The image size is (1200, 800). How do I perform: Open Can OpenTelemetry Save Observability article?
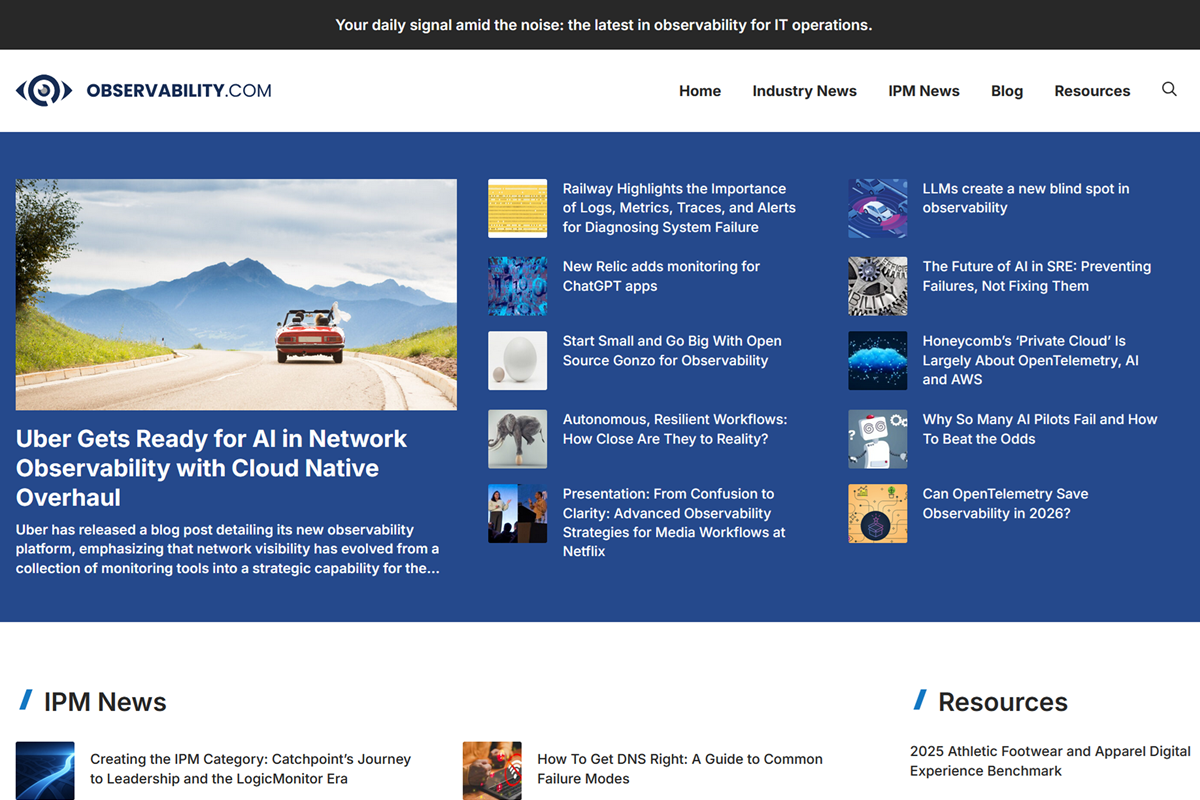[x=1005, y=503]
